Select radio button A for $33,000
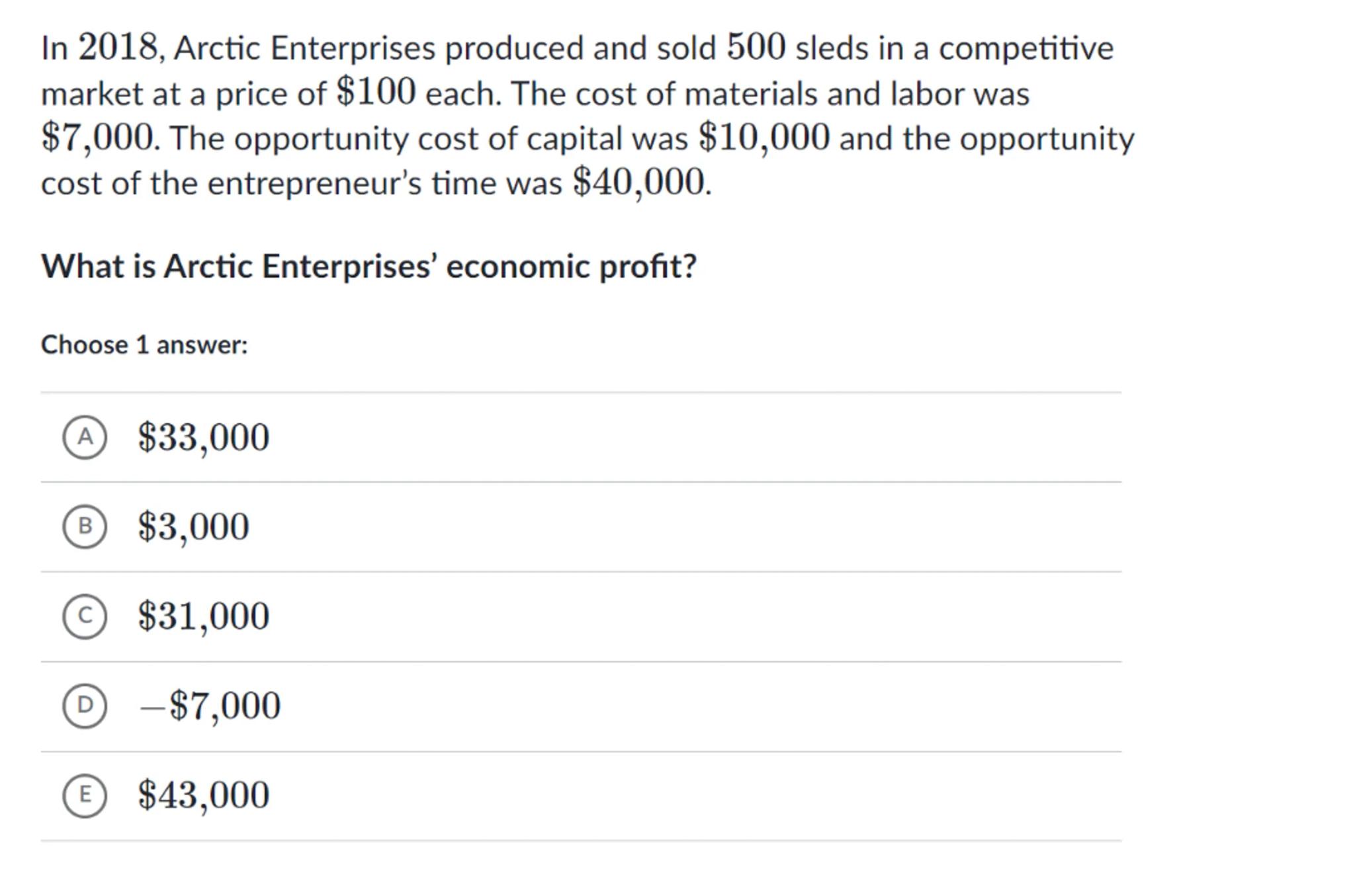 click(x=85, y=437)
